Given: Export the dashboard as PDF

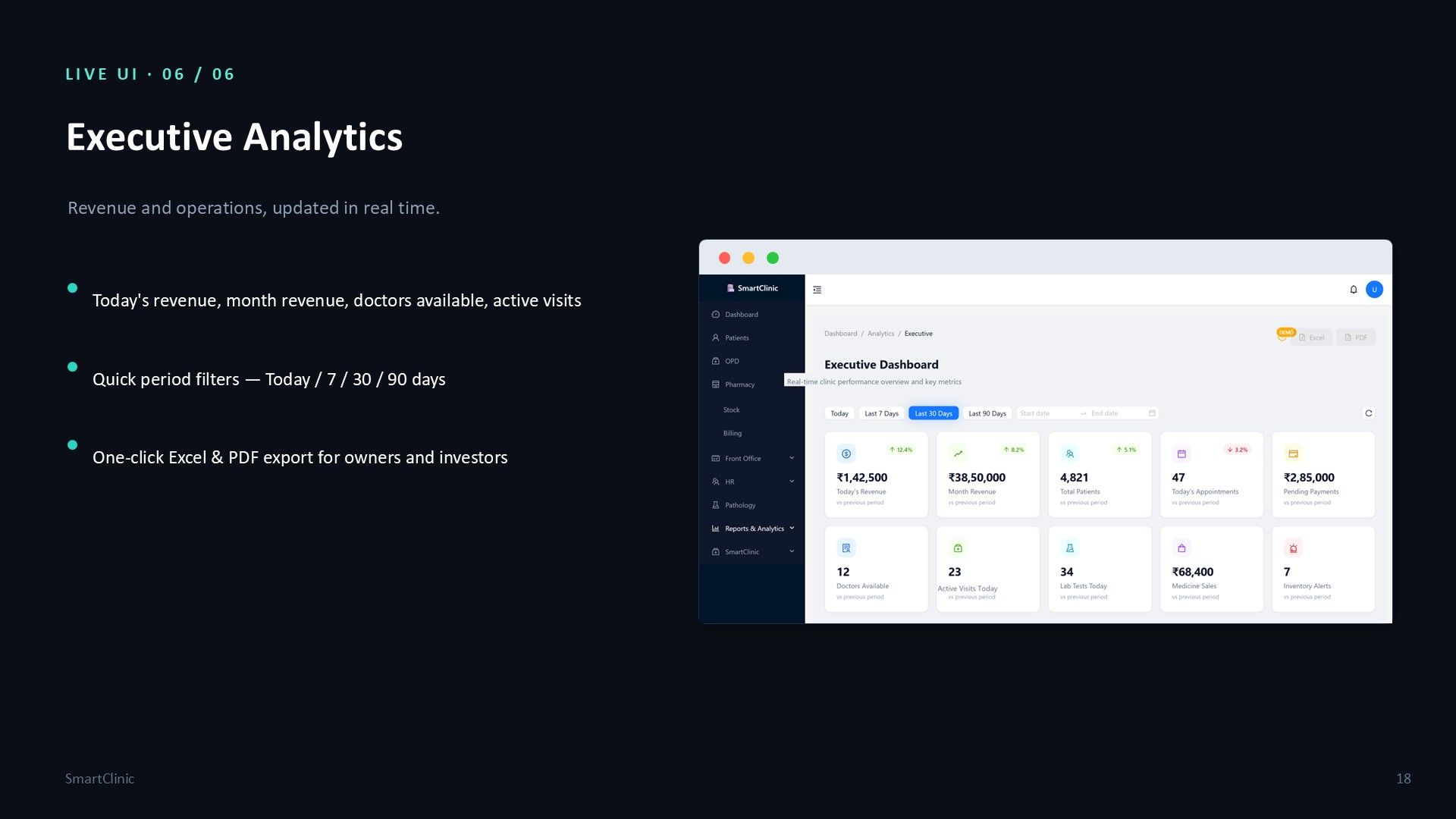Looking at the screenshot, I should [1356, 337].
